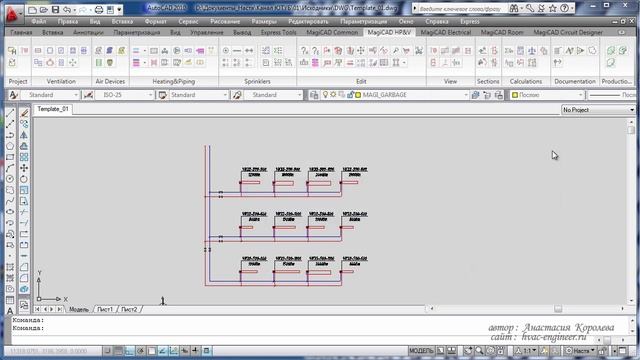Expand the quick access toolbar customize arrow
Image resolution: width=640 pixels, height=360 pixels.
pos(120,9)
